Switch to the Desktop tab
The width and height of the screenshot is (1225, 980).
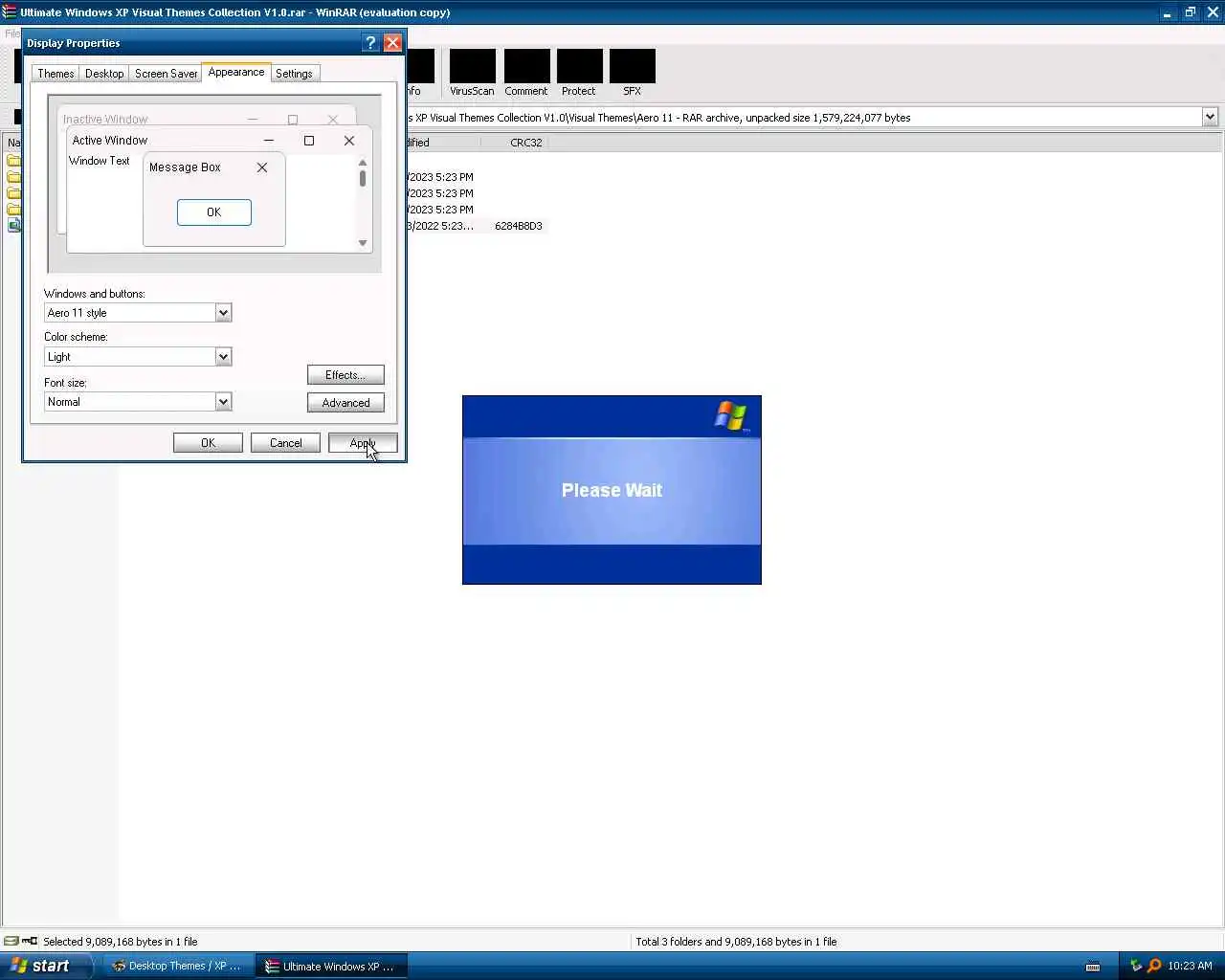pyautogui.click(x=104, y=74)
